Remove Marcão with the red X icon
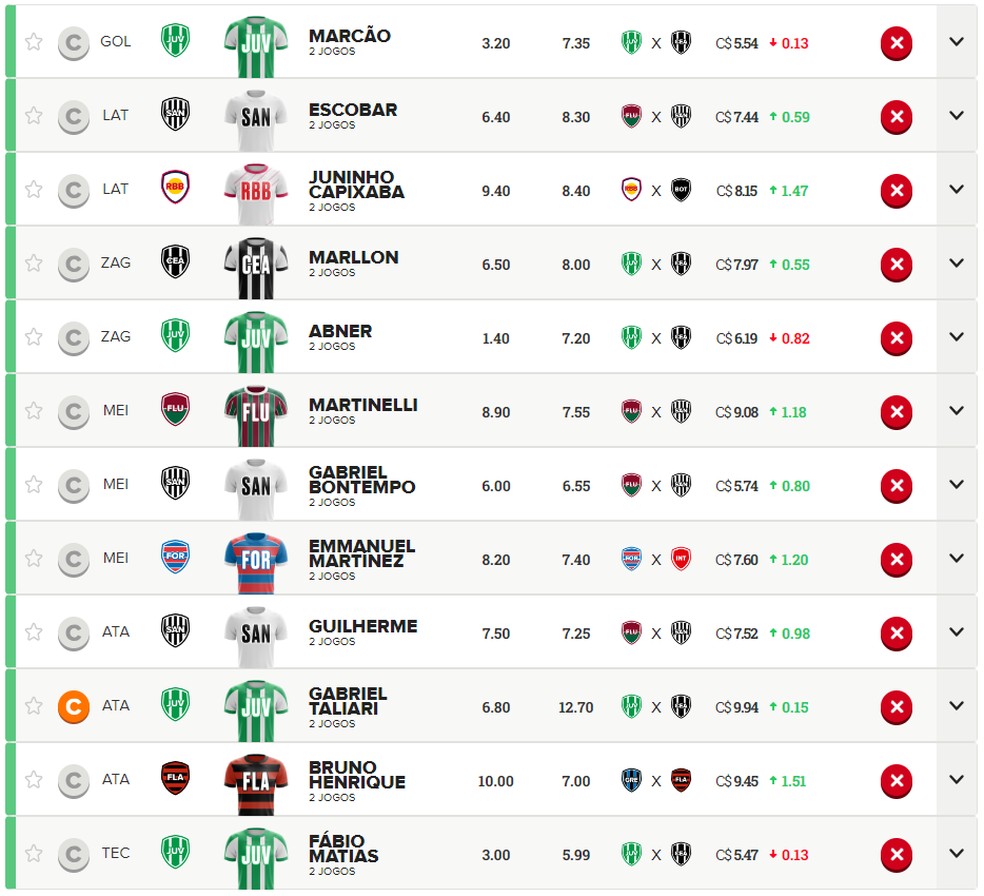This screenshot has width=984, height=896. 896,43
